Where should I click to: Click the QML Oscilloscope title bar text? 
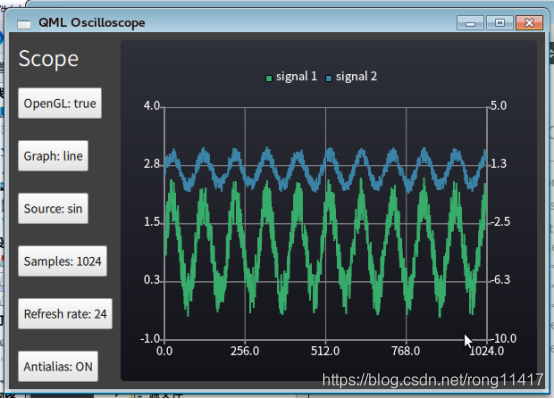[92, 23]
